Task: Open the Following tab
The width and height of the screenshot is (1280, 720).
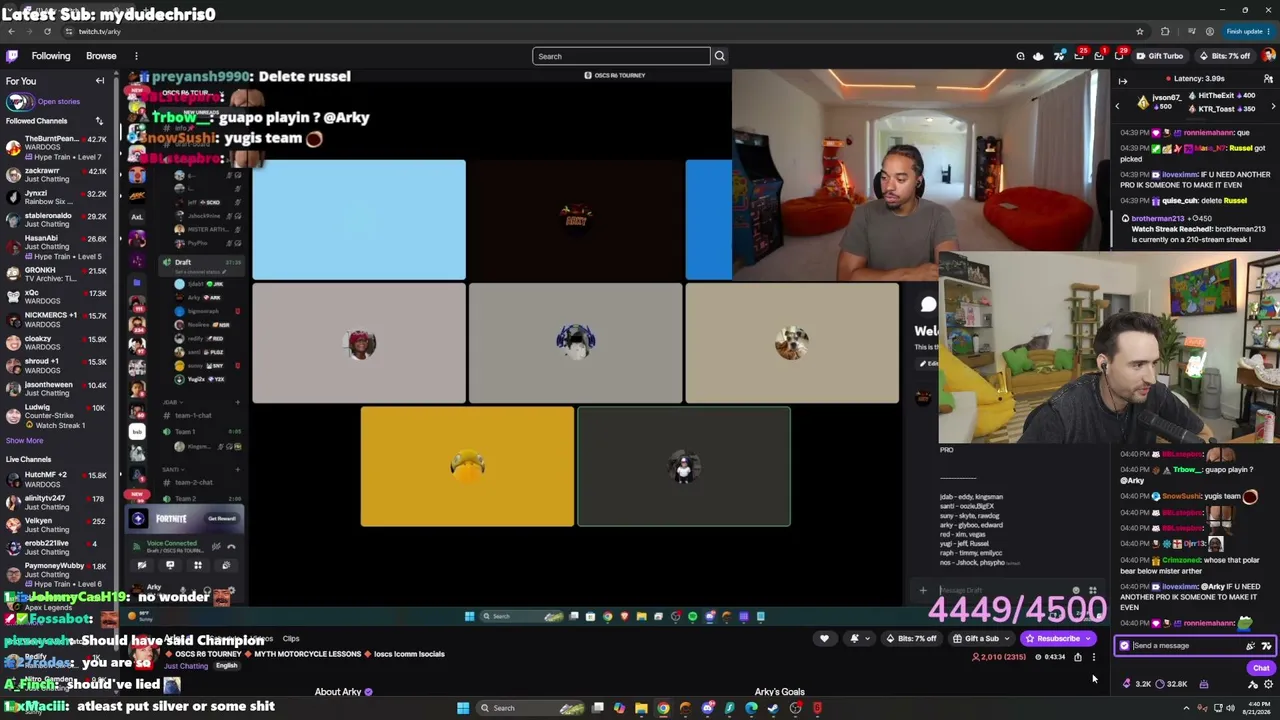Action: tap(51, 56)
